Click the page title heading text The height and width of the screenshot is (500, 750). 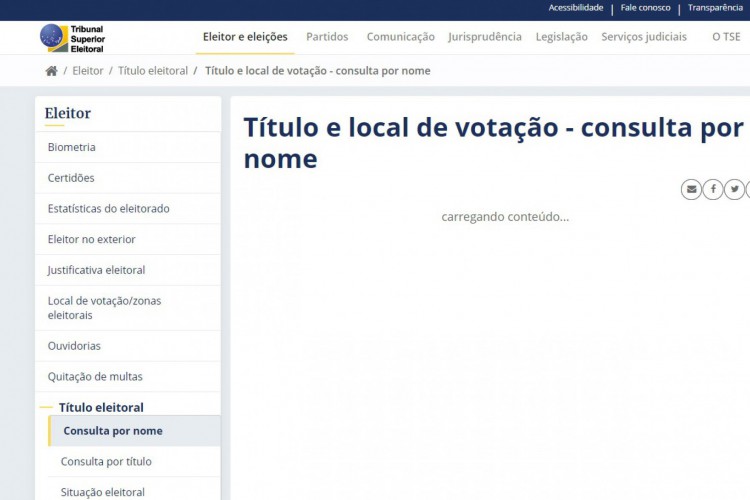pos(494,143)
